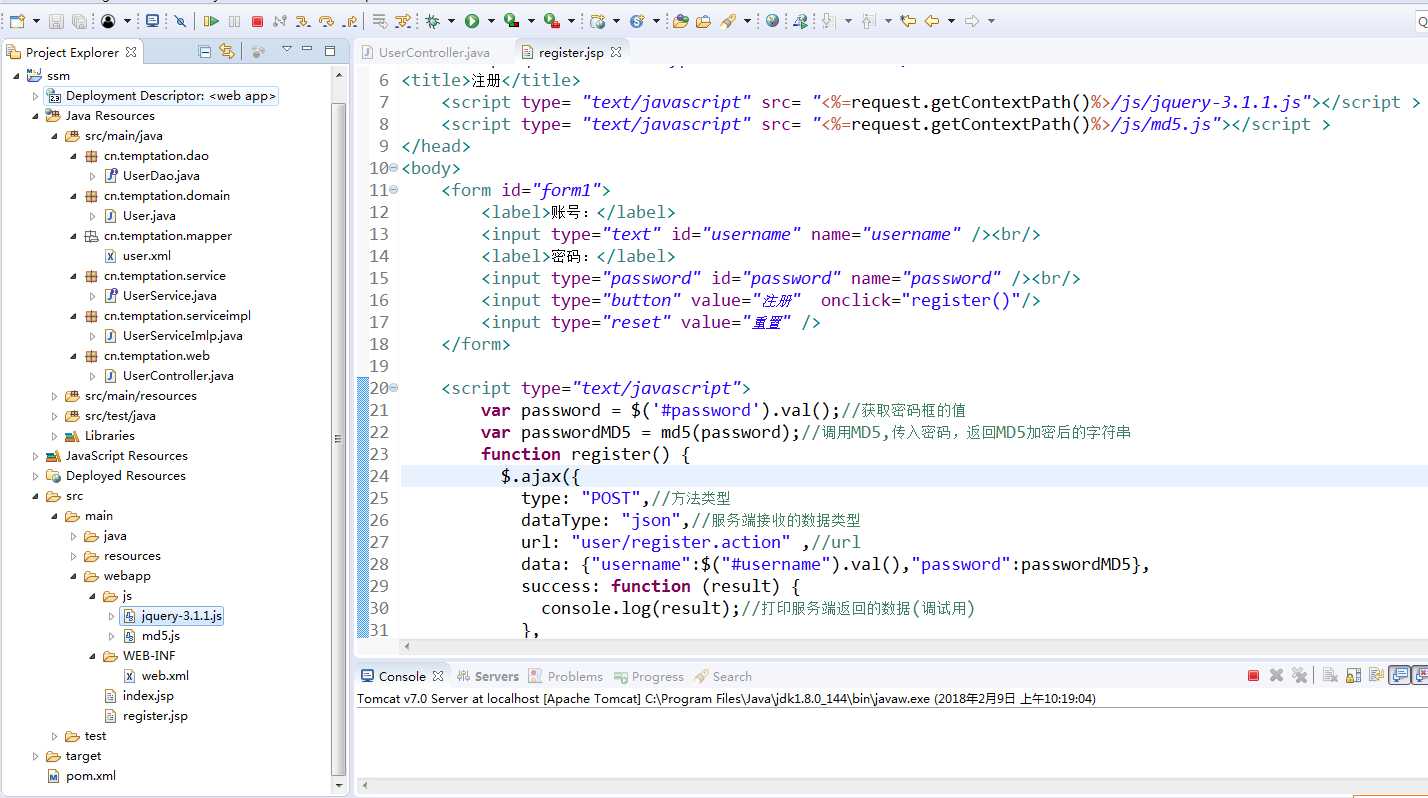
Task: Click the Drop to Frame icon
Action: pos(379,21)
